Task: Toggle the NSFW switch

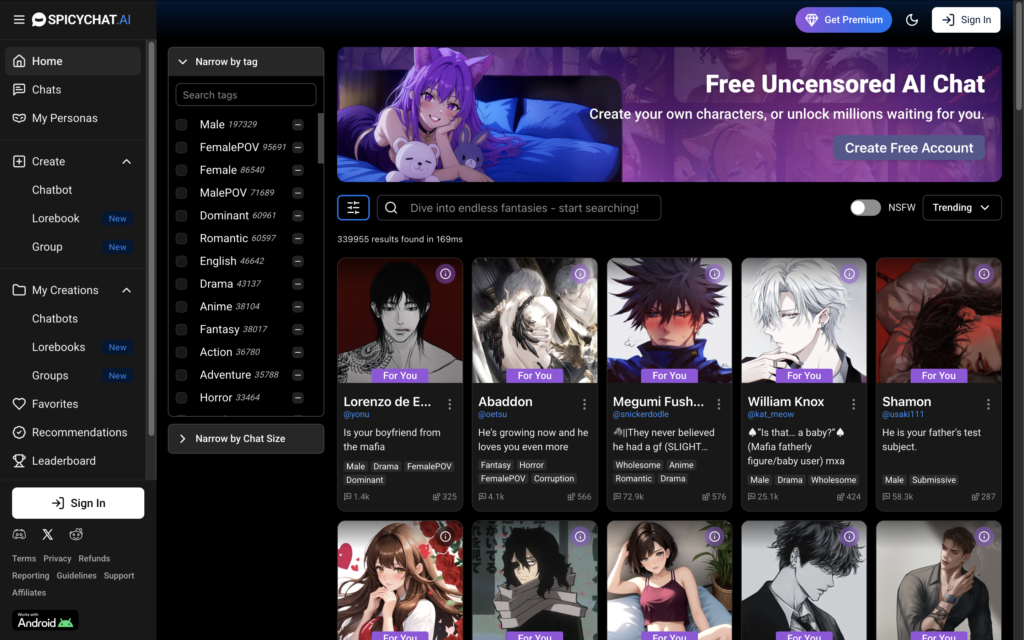Action: click(865, 208)
